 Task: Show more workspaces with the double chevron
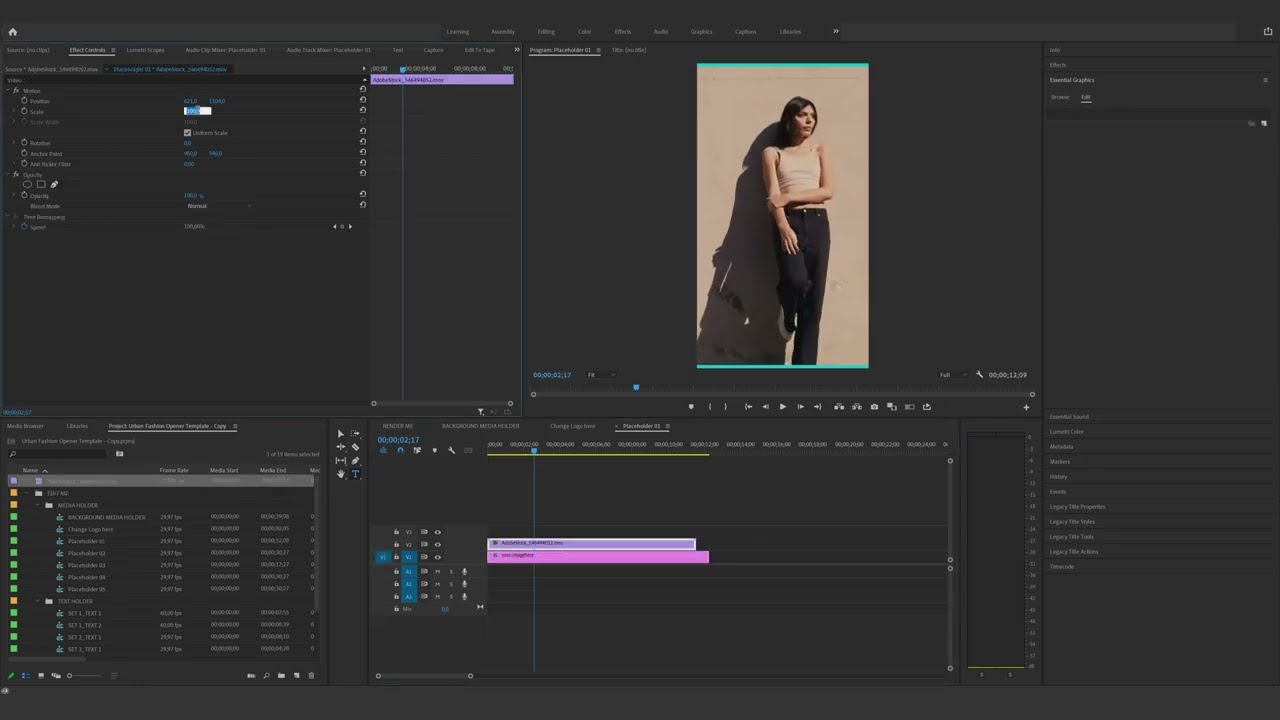[x=836, y=31]
